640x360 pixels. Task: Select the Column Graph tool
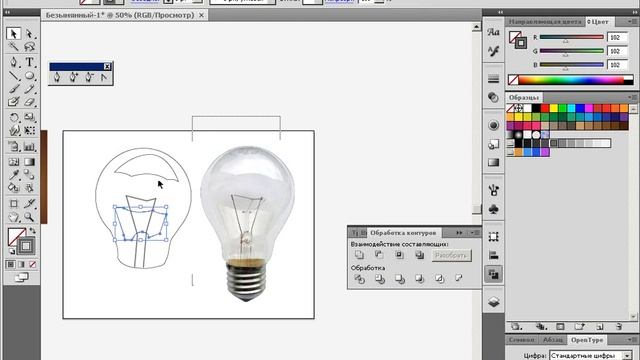29,147
